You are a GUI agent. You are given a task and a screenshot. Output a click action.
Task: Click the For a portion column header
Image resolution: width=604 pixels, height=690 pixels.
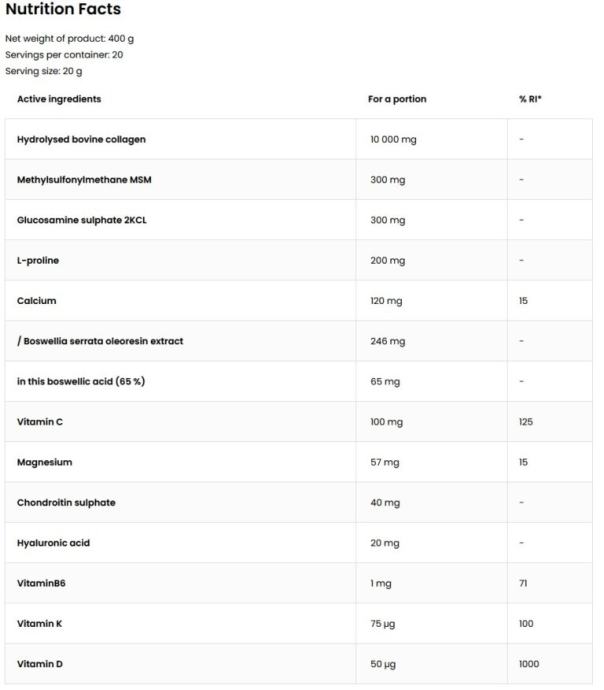pyautogui.click(x=397, y=99)
